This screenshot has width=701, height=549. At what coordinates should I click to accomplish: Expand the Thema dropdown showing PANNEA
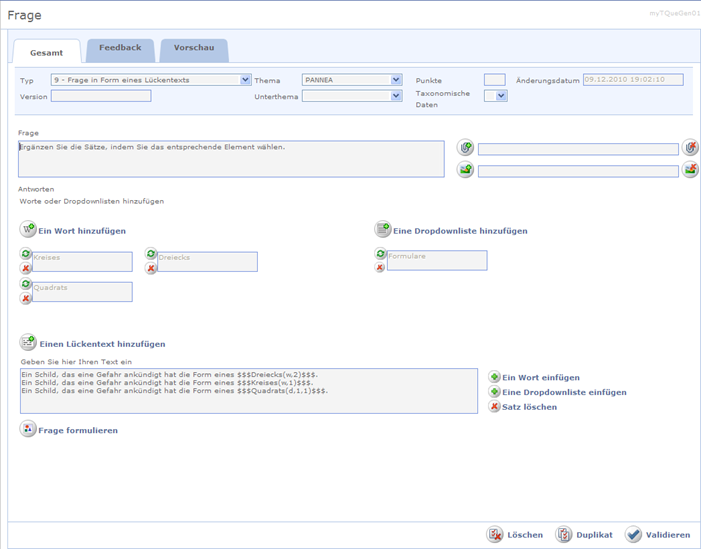[396, 80]
